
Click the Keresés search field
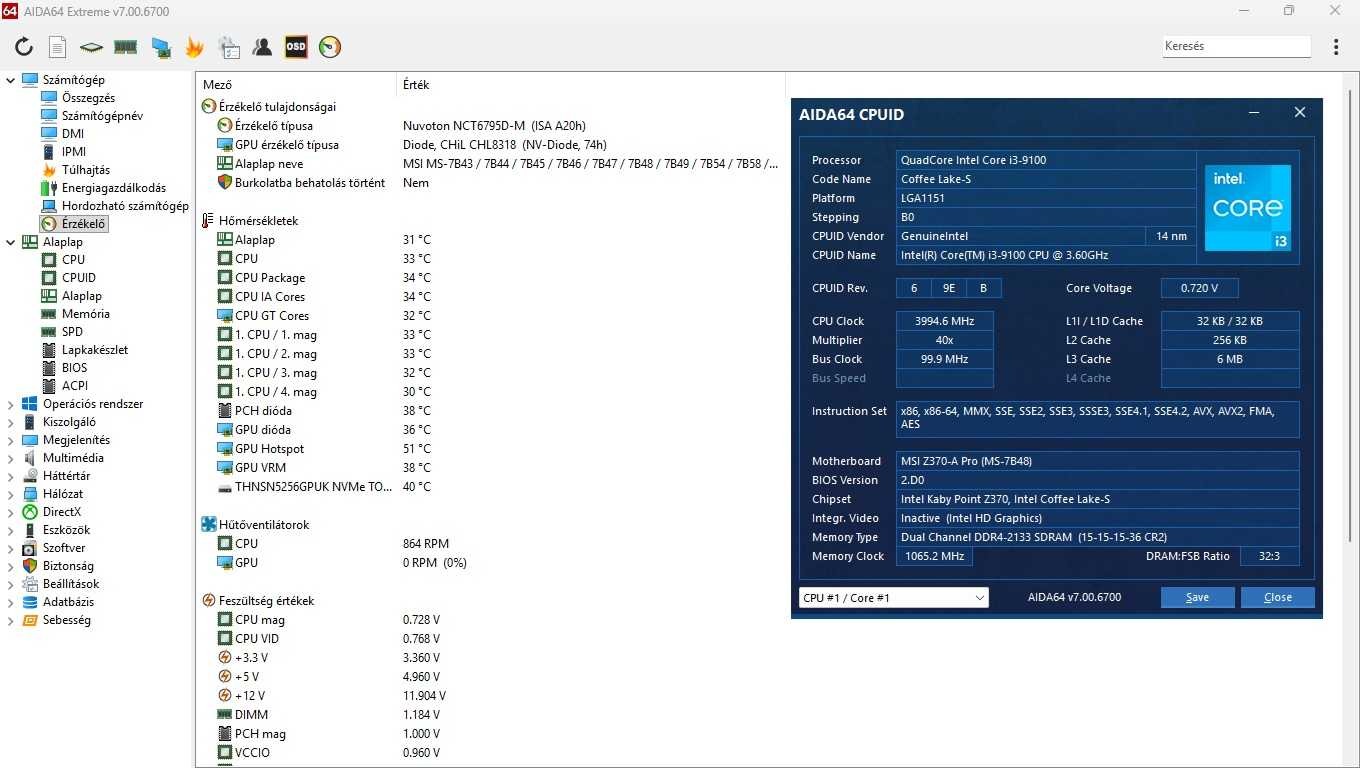pyautogui.click(x=1236, y=46)
